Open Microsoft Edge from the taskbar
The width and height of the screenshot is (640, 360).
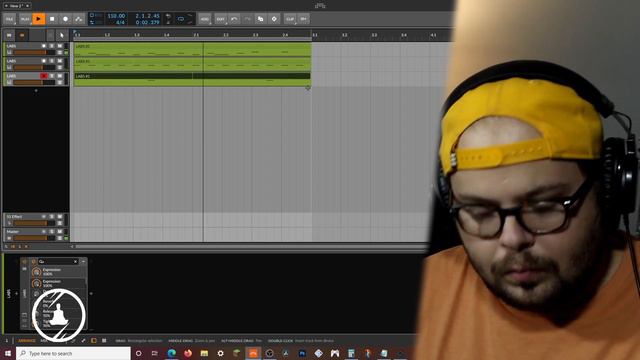[x=171, y=353]
